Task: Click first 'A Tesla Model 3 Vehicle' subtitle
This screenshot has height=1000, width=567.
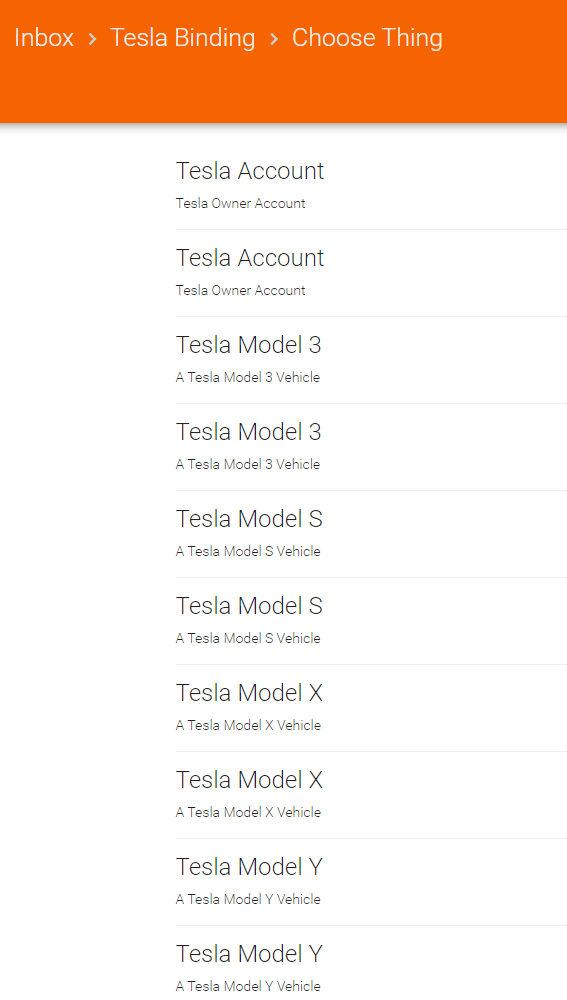Action: [x=248, y=378]
